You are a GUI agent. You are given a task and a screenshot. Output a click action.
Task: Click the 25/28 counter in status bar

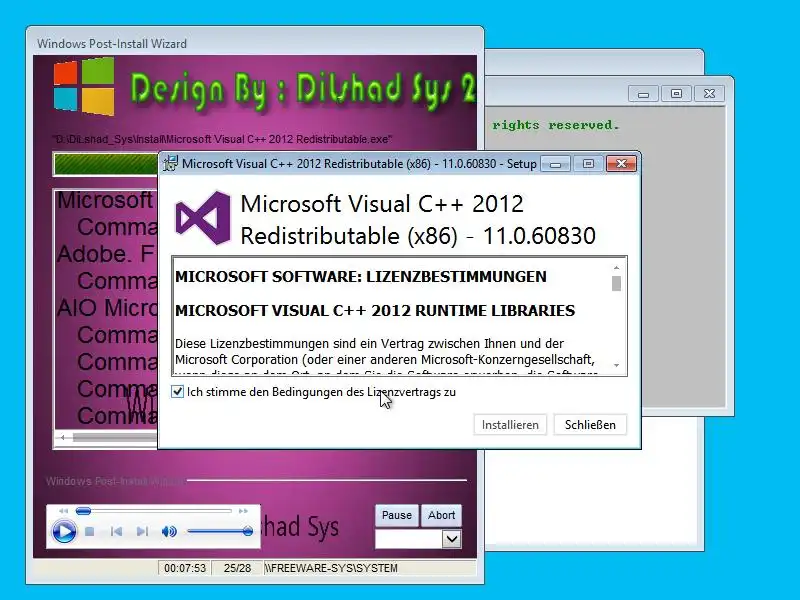pos(237,568)
